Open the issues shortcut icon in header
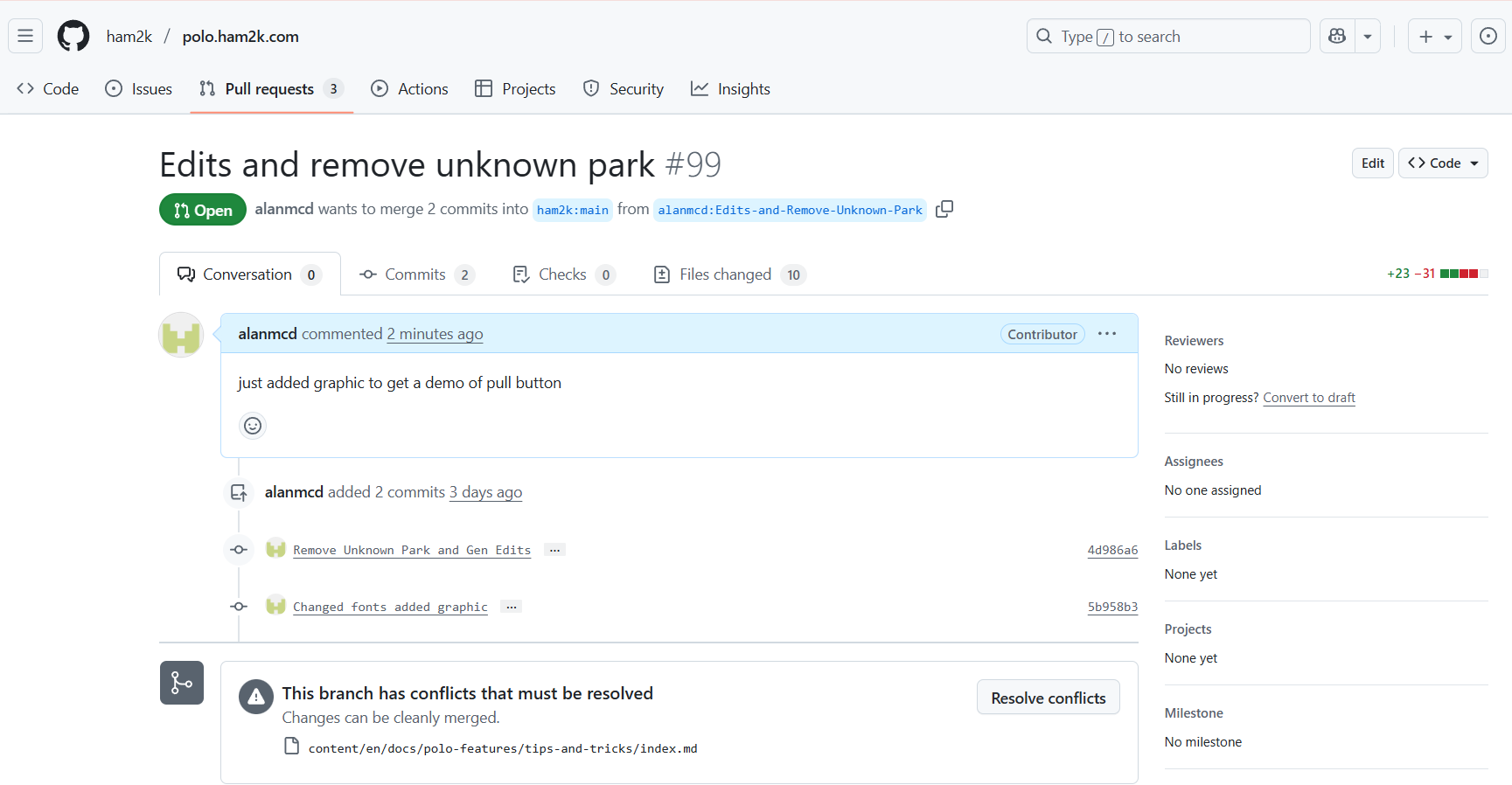 click(x=1488, y=36)
